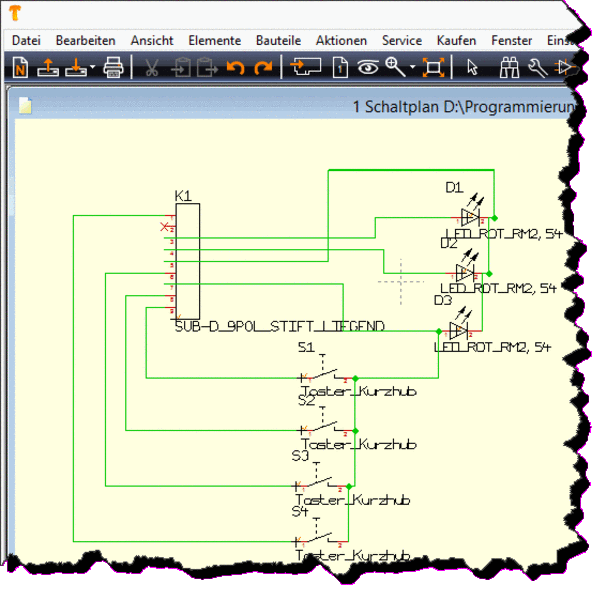The width and height of the screenshot is (607, 600).
Task: Click the diode component icon in toolbar
Action: (564, 68)
